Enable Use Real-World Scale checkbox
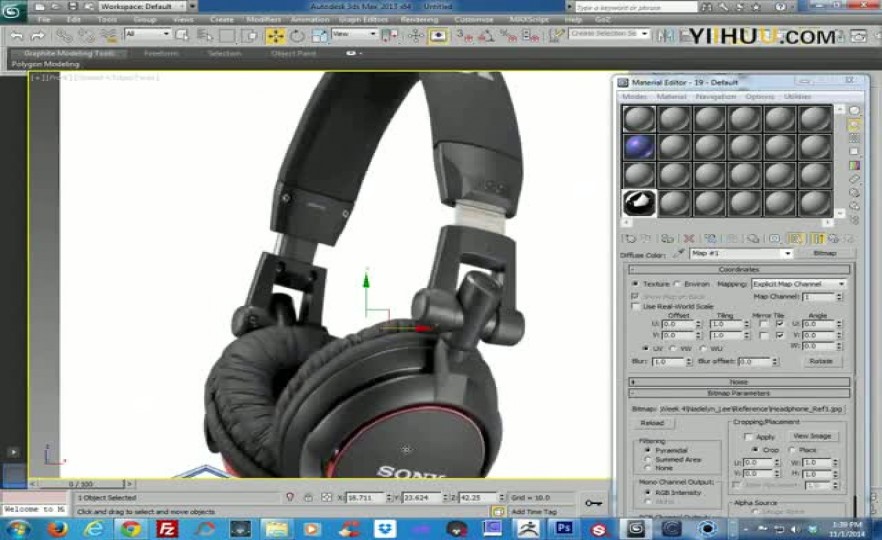The image size is (882, 540). pos(636,307)
